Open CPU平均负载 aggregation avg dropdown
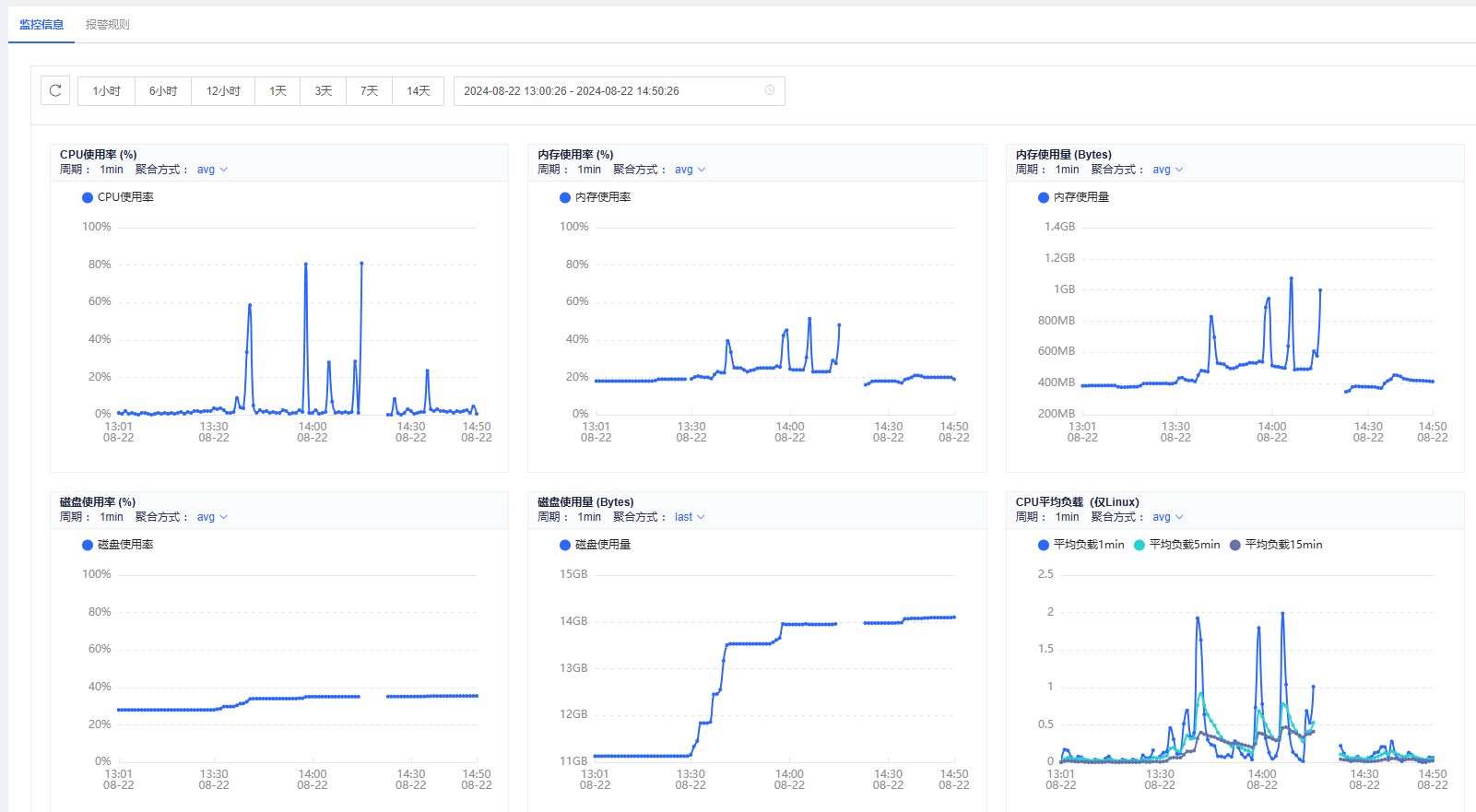 [1167, 517]
